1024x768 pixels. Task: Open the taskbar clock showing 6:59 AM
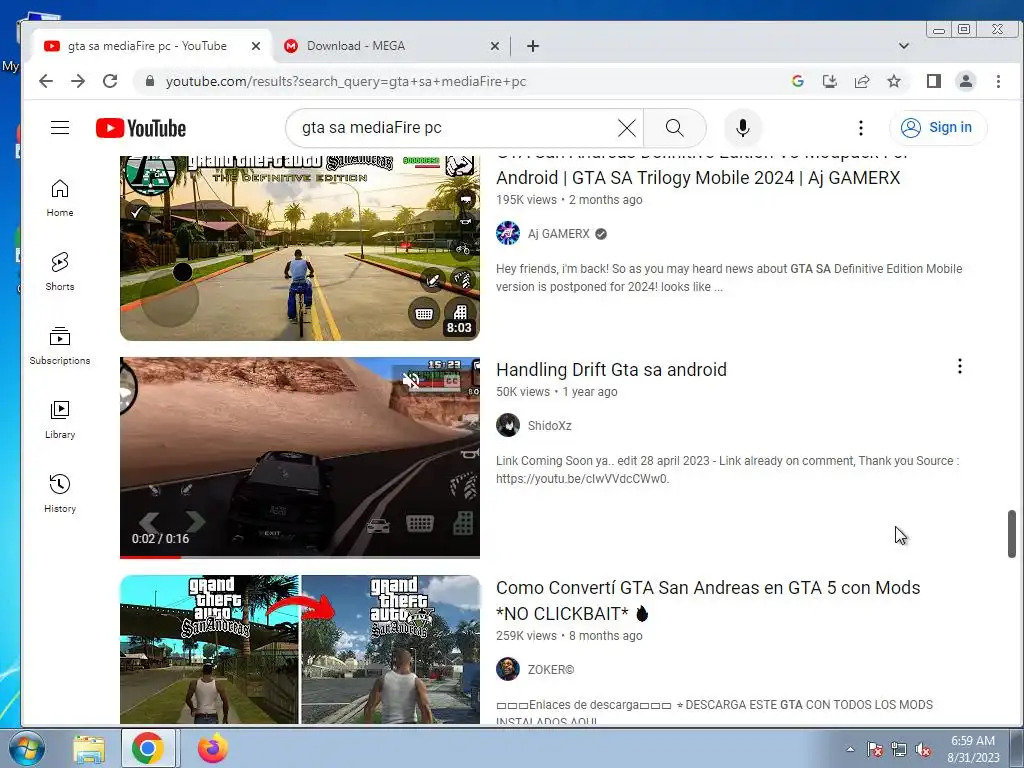click(x=973, y=749)
